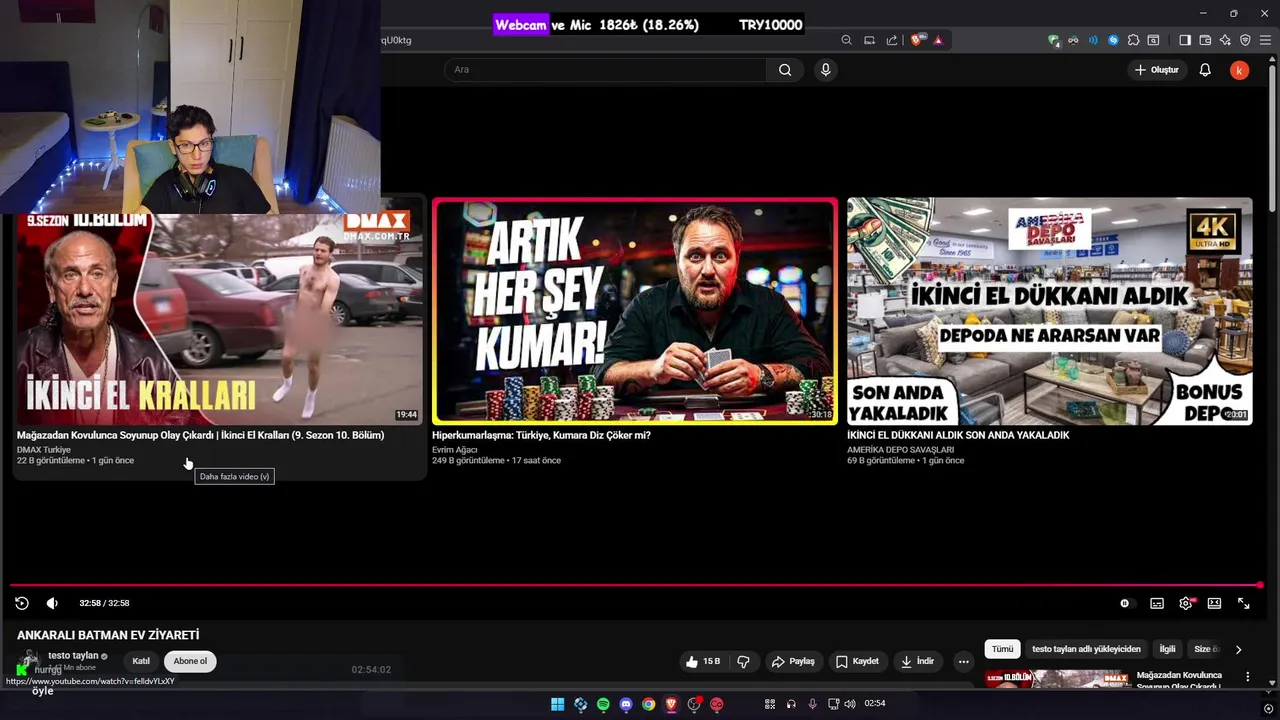The image size is (1280, 720).
Task: Open the Hiperkumarlaşma video title link
Action: (x=541, y=435)
